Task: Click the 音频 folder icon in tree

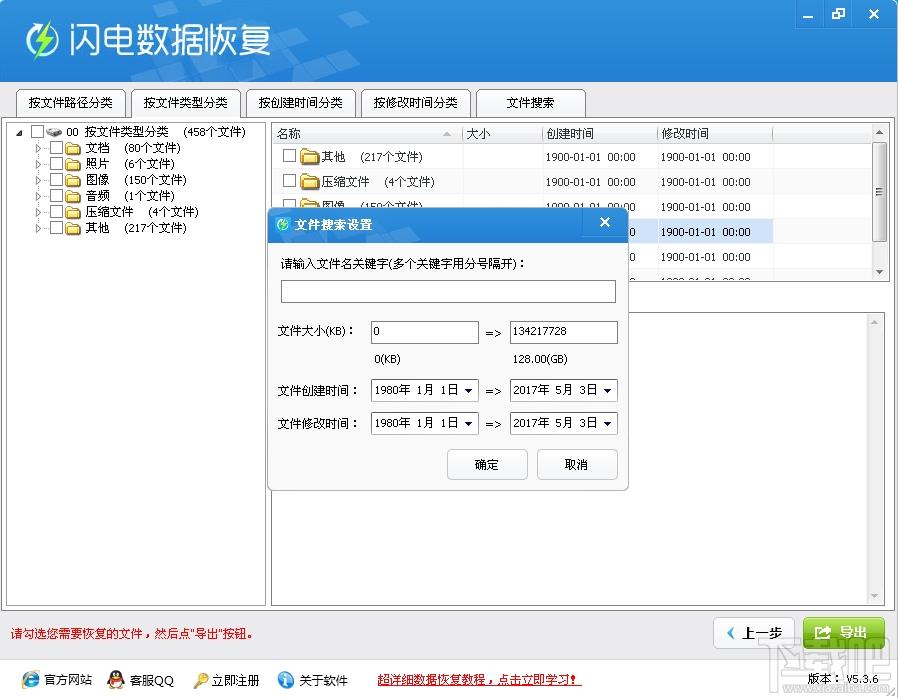Action: point(73,197)
